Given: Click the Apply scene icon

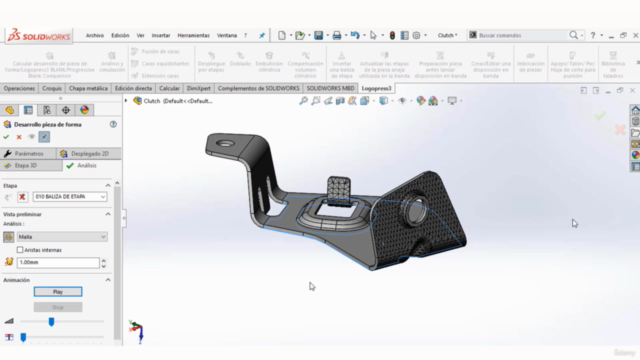Looking at the screenshot, I should coord(433,100).
